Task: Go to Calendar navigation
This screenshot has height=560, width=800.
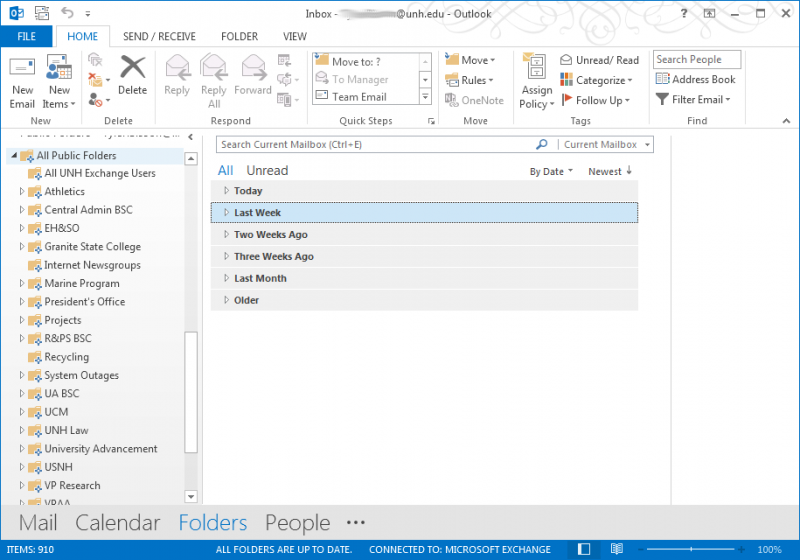Action: [x=118, y=523]
